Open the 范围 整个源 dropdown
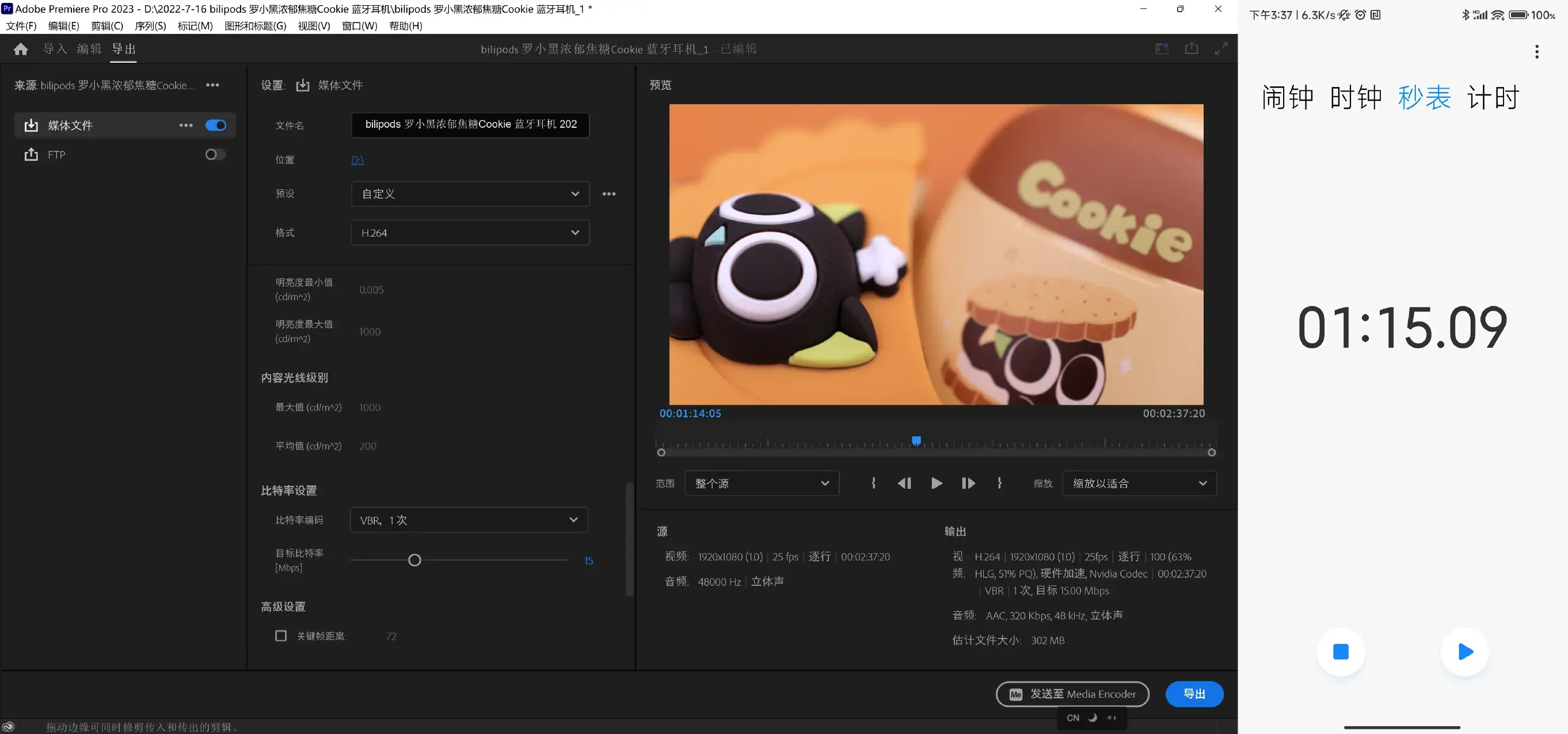Screen dimensions: 1568x734 (762, 484)
